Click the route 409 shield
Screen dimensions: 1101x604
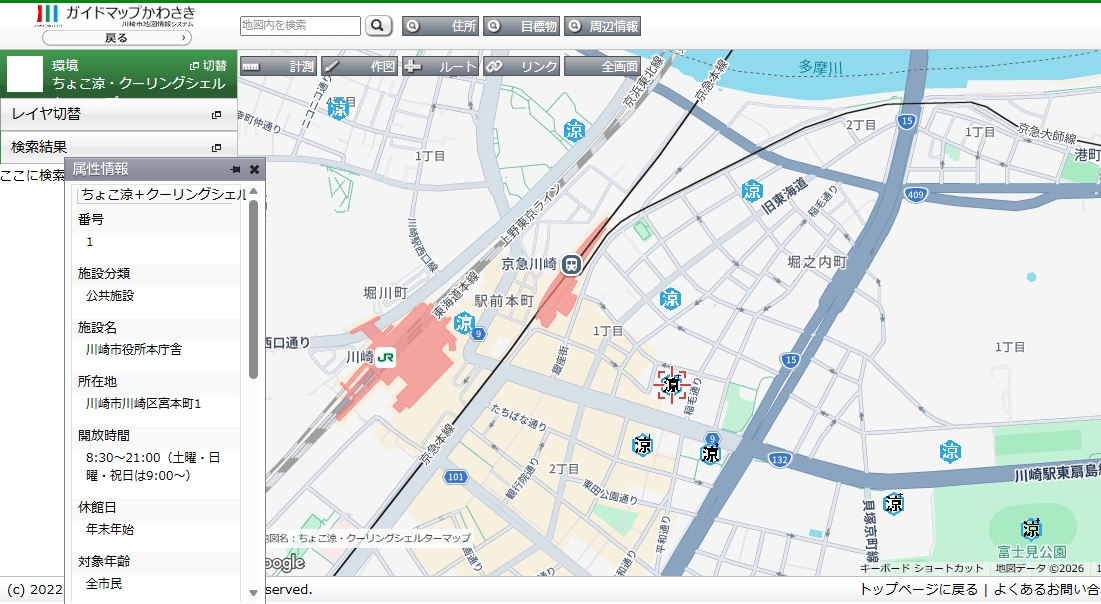pos(915,195)
